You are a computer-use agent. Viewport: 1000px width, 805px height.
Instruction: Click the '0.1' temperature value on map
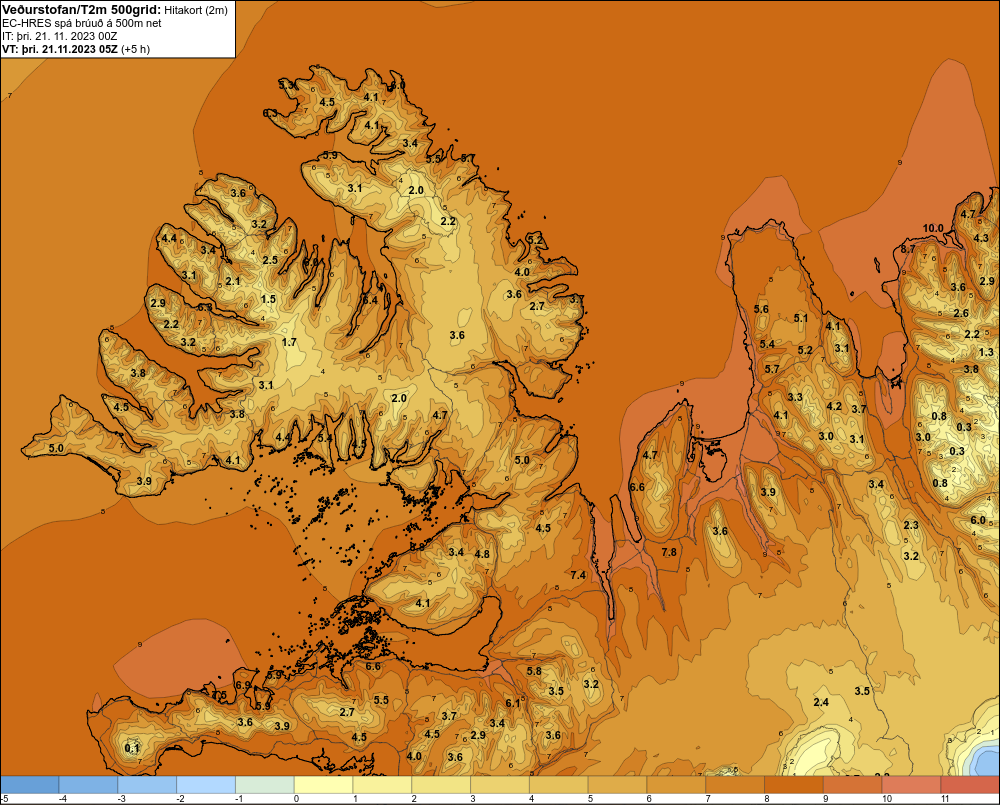tap(132, 748)
